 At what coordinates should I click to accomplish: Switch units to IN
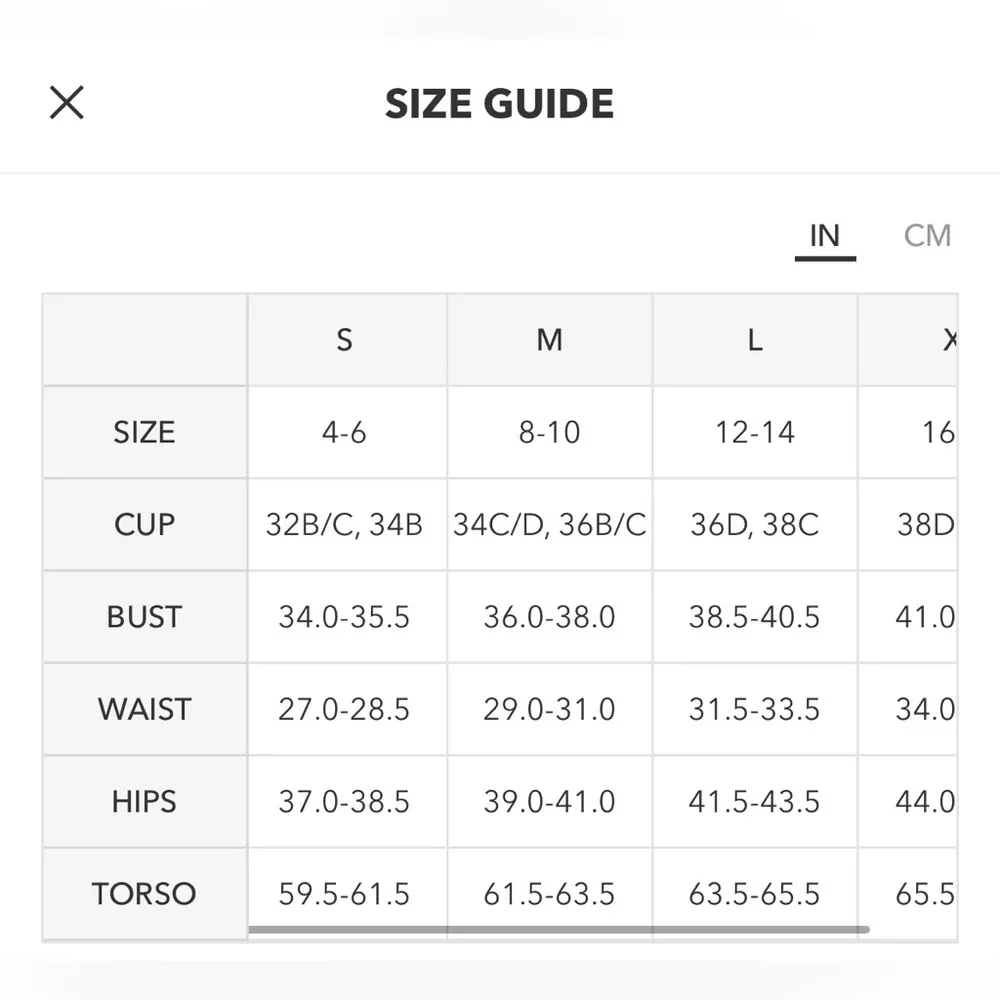(x=824, y=236)
